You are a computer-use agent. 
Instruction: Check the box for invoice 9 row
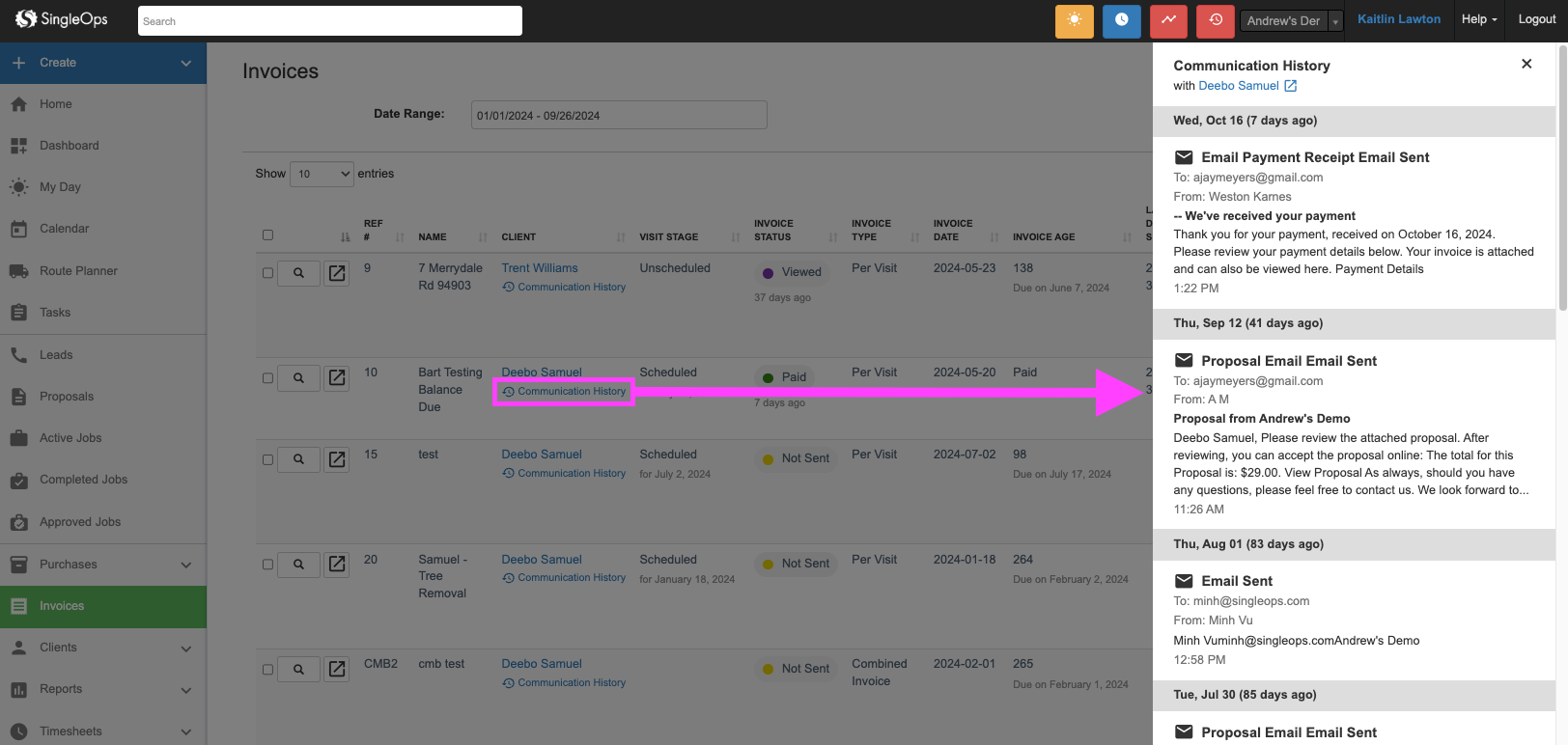click(x=268, y=273)
